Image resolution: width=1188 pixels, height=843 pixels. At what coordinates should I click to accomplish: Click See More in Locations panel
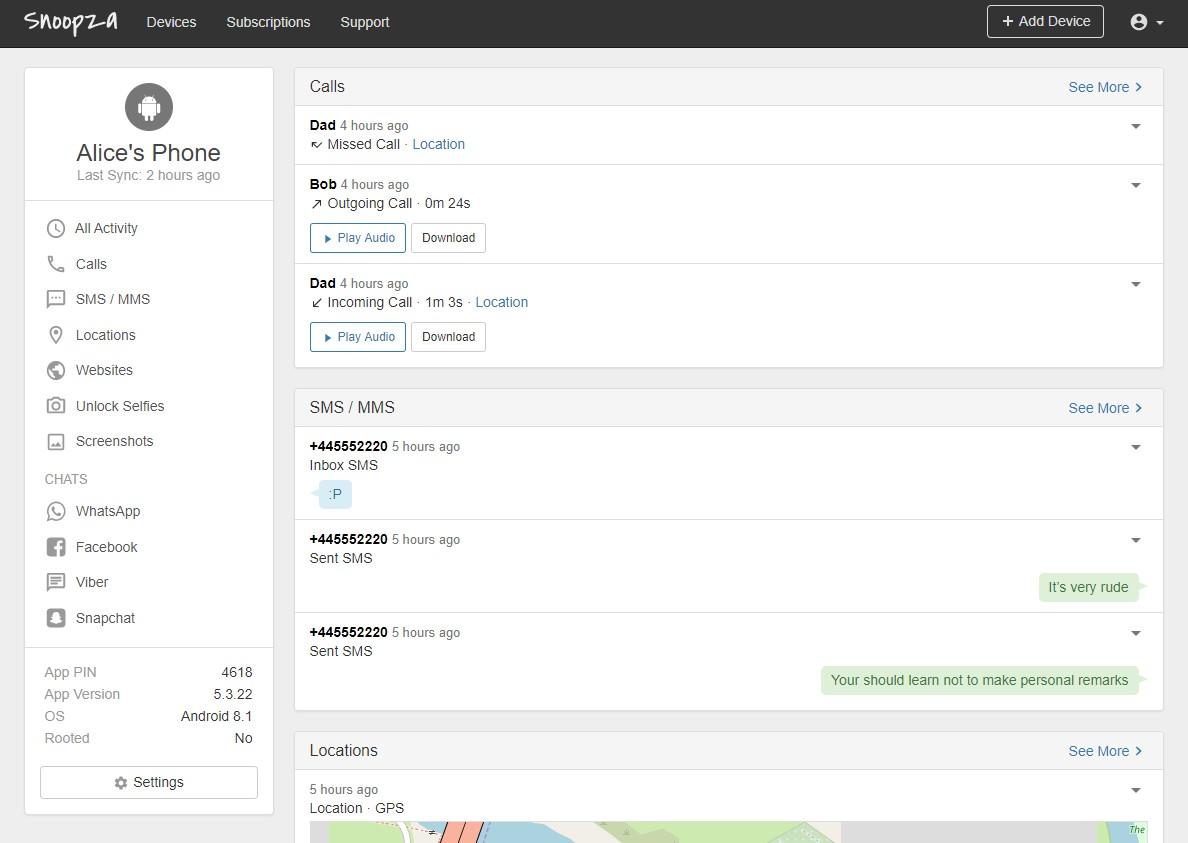point(1105,751)
